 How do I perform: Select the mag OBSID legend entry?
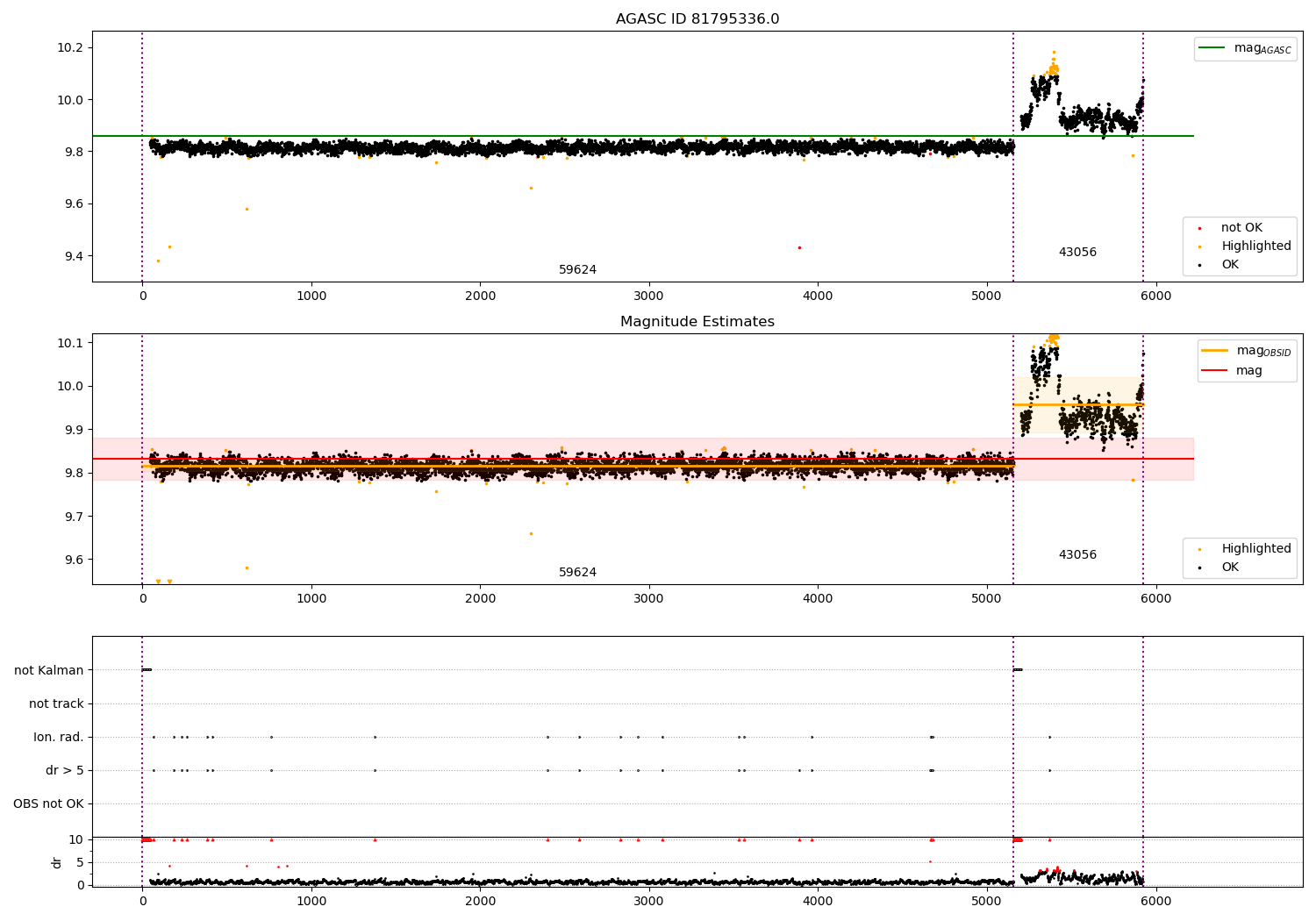click(x=1247, y=351)
